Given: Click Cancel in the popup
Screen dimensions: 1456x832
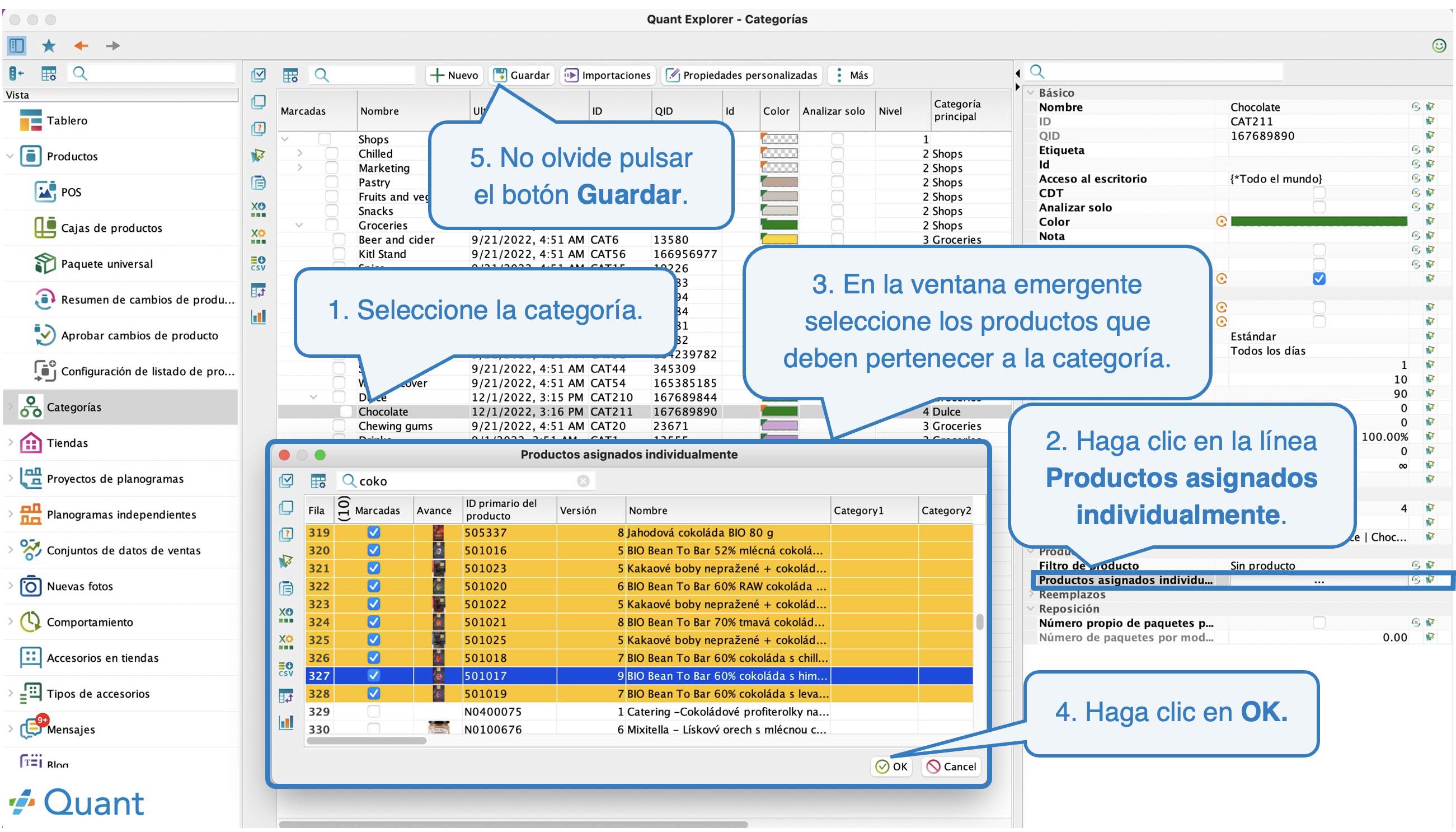Looking at the screenshot, I should (951, 766).
